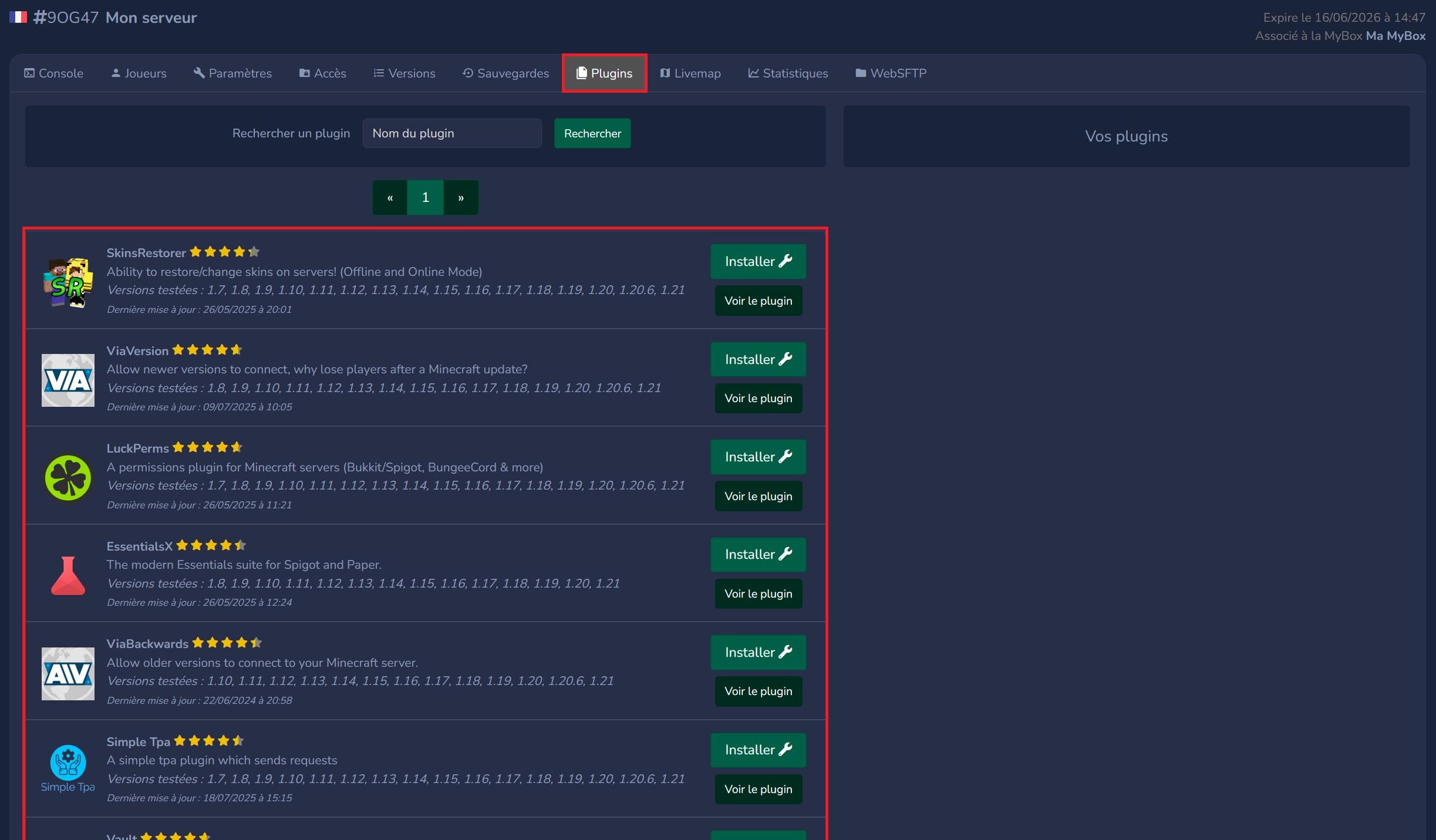1436x840 pixels.
Task: Click the Rechercher button
Action: click(x=592, y=133)
